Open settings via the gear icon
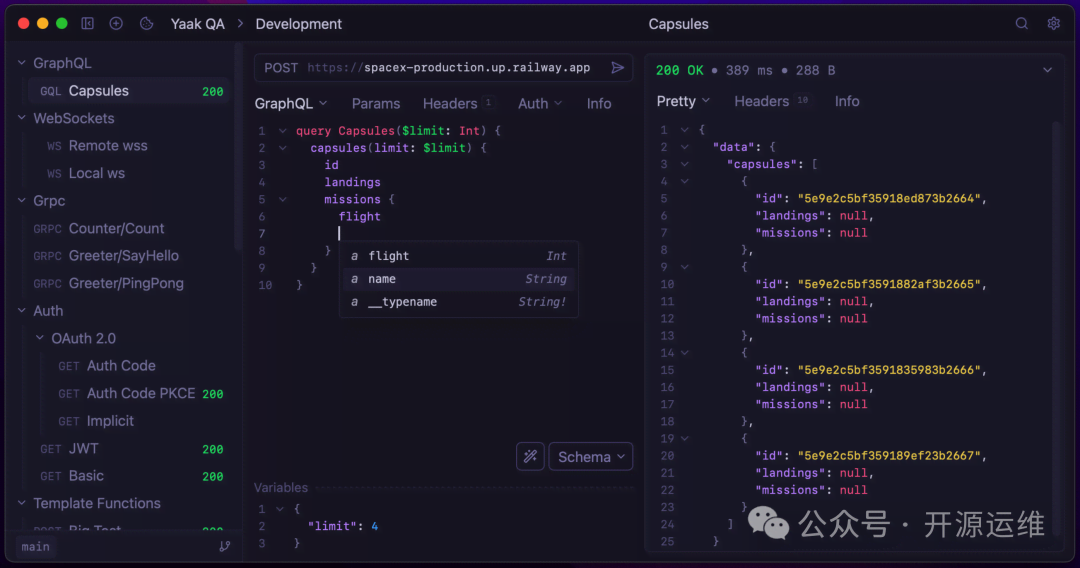Image resolution: width=1080 pixels, height=568 pixels. (1053, 23)
